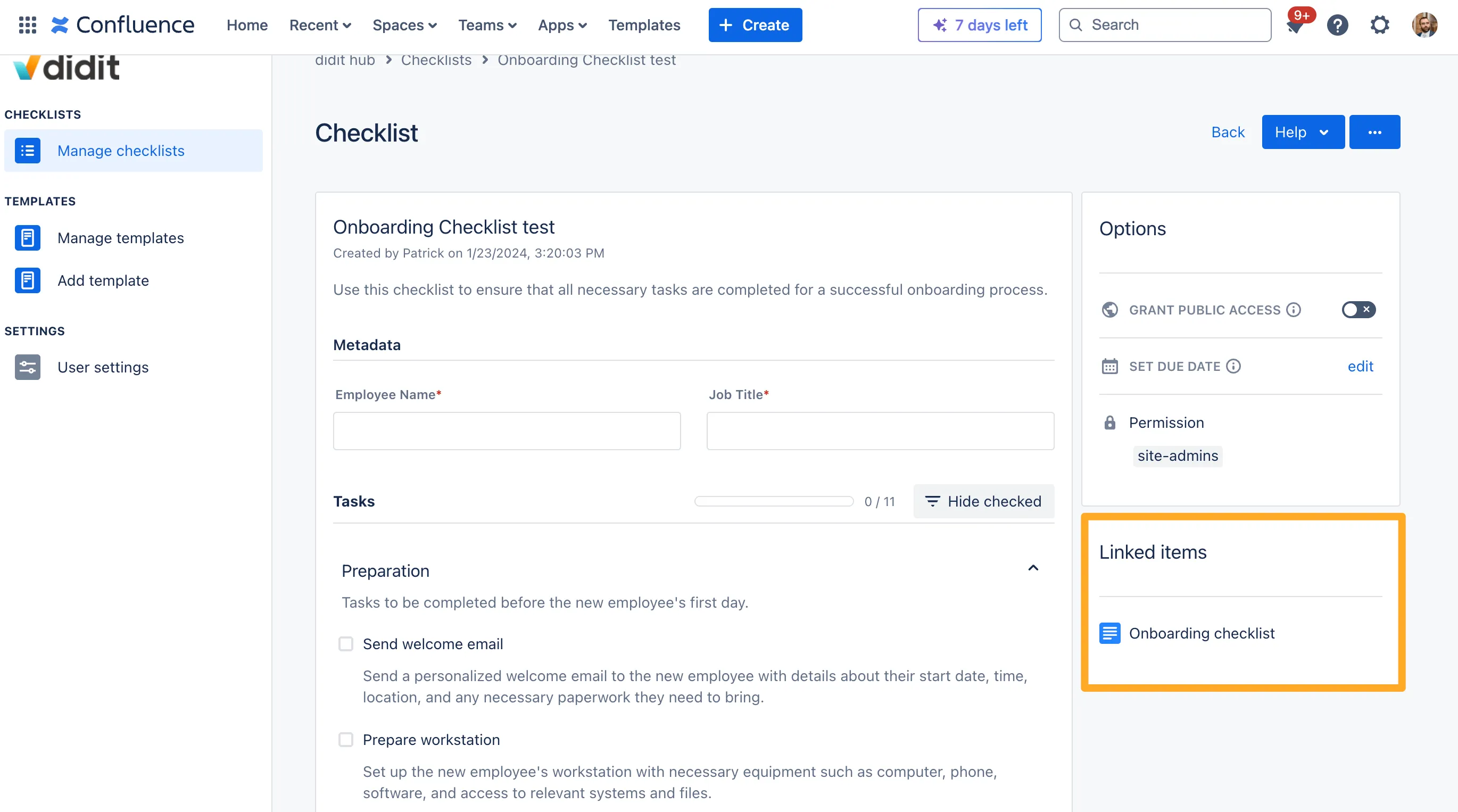Open the Apps dropdown menu
Screen dimensions: 1458x812
(562, 25)
